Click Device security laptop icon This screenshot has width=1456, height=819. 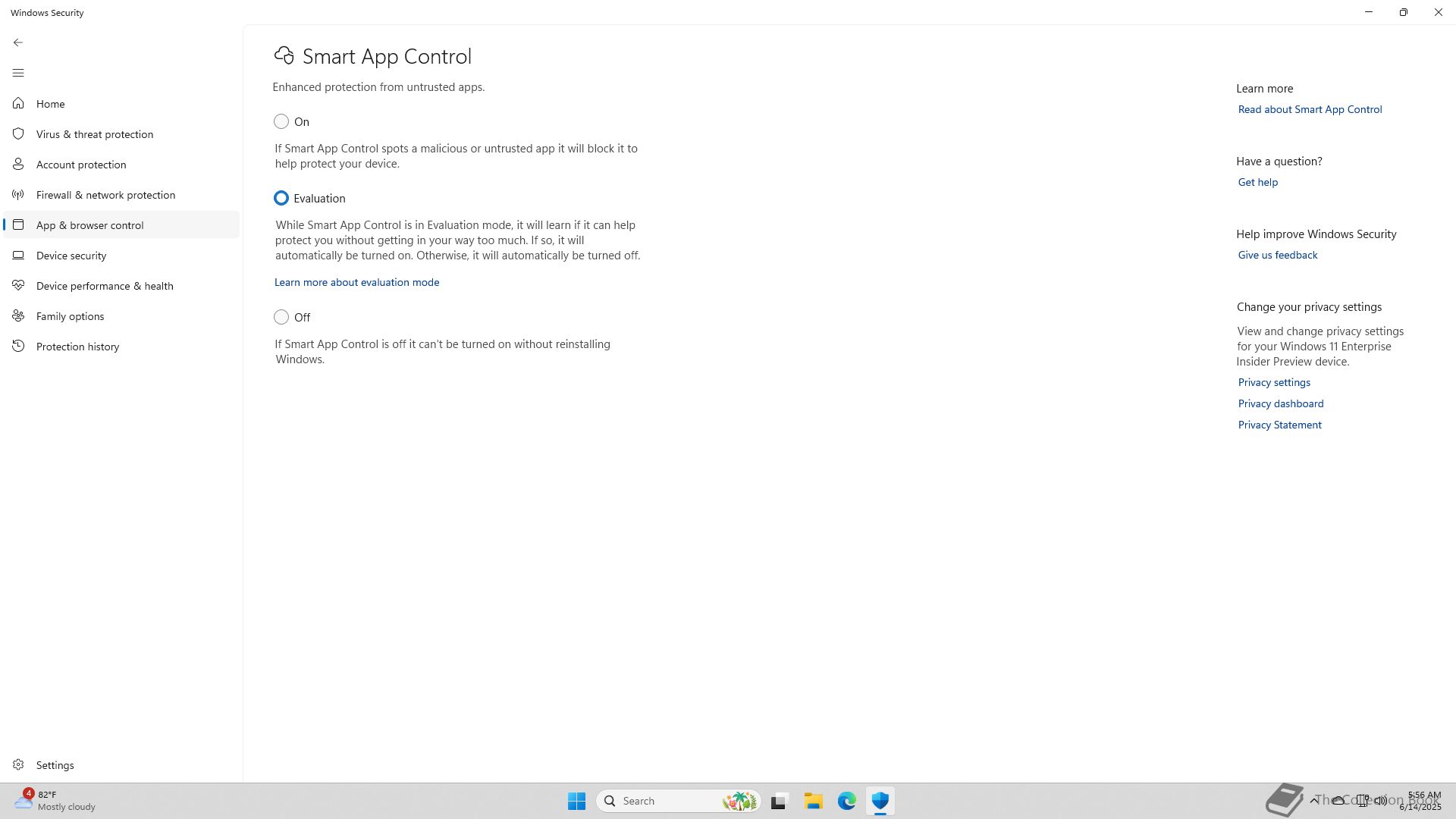pyautogui.click(x=18, y=256)
